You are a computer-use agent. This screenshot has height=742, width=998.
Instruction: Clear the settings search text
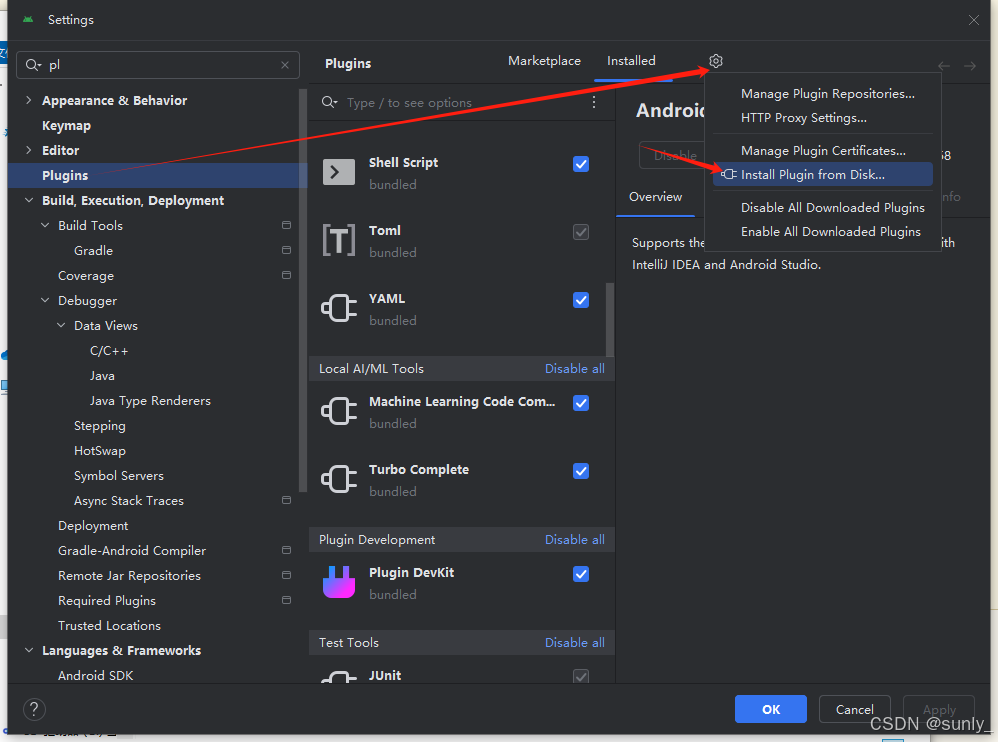tap(285, 65)
